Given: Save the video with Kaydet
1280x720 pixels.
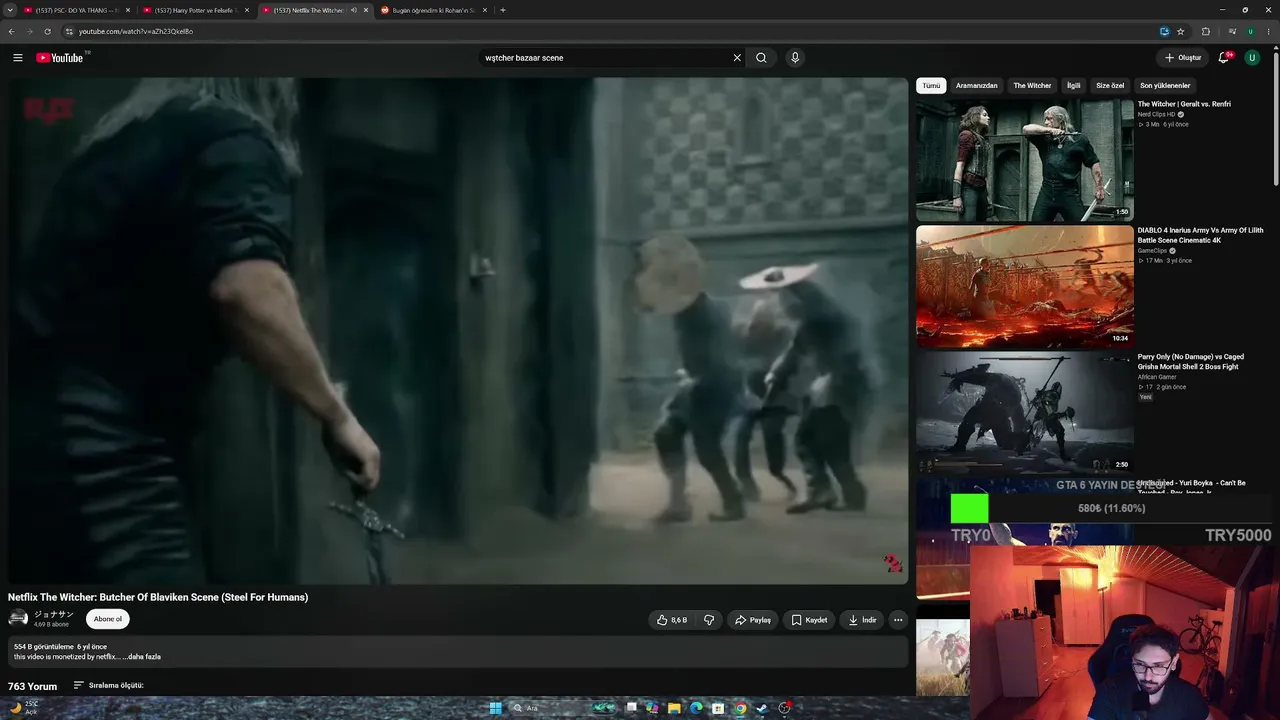Looking at the screenshot, I should [x=809, y=620].
